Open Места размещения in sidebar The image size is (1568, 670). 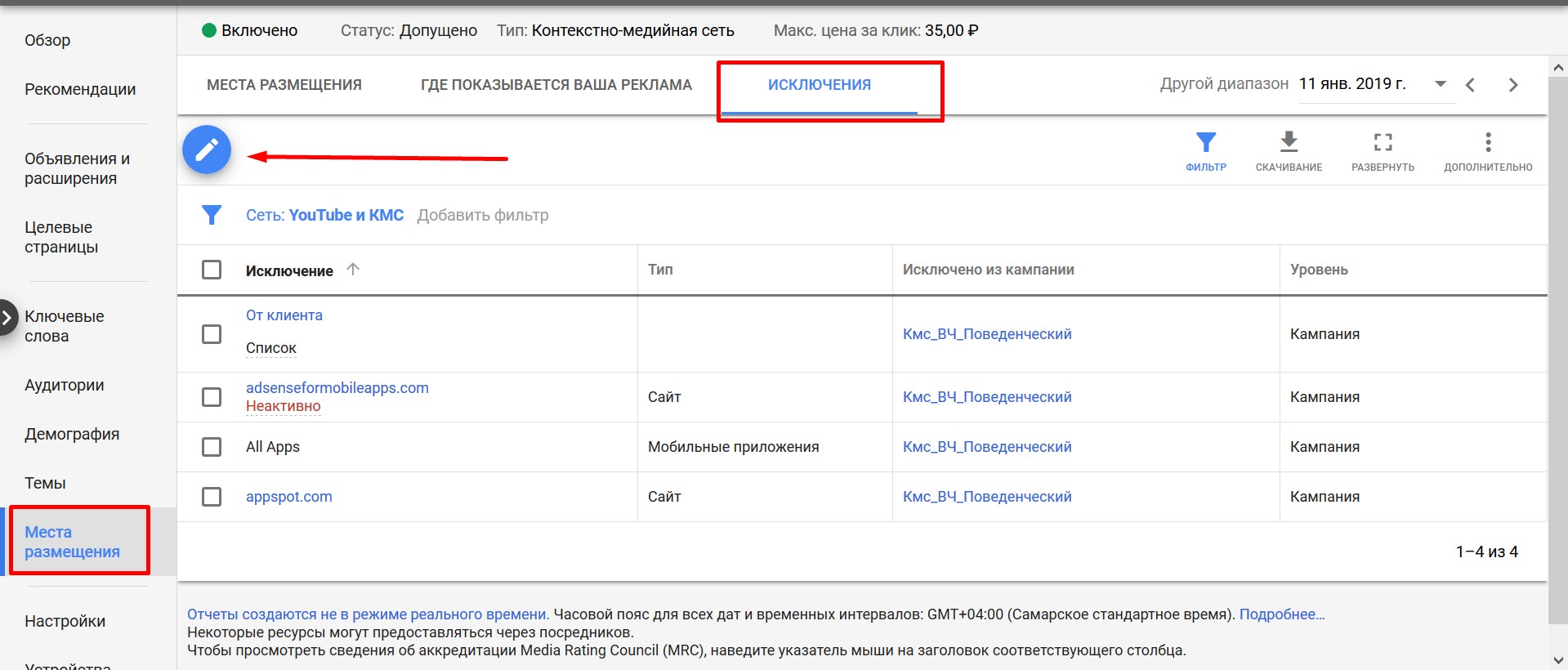pyautogui.click(x=72, y=542)
